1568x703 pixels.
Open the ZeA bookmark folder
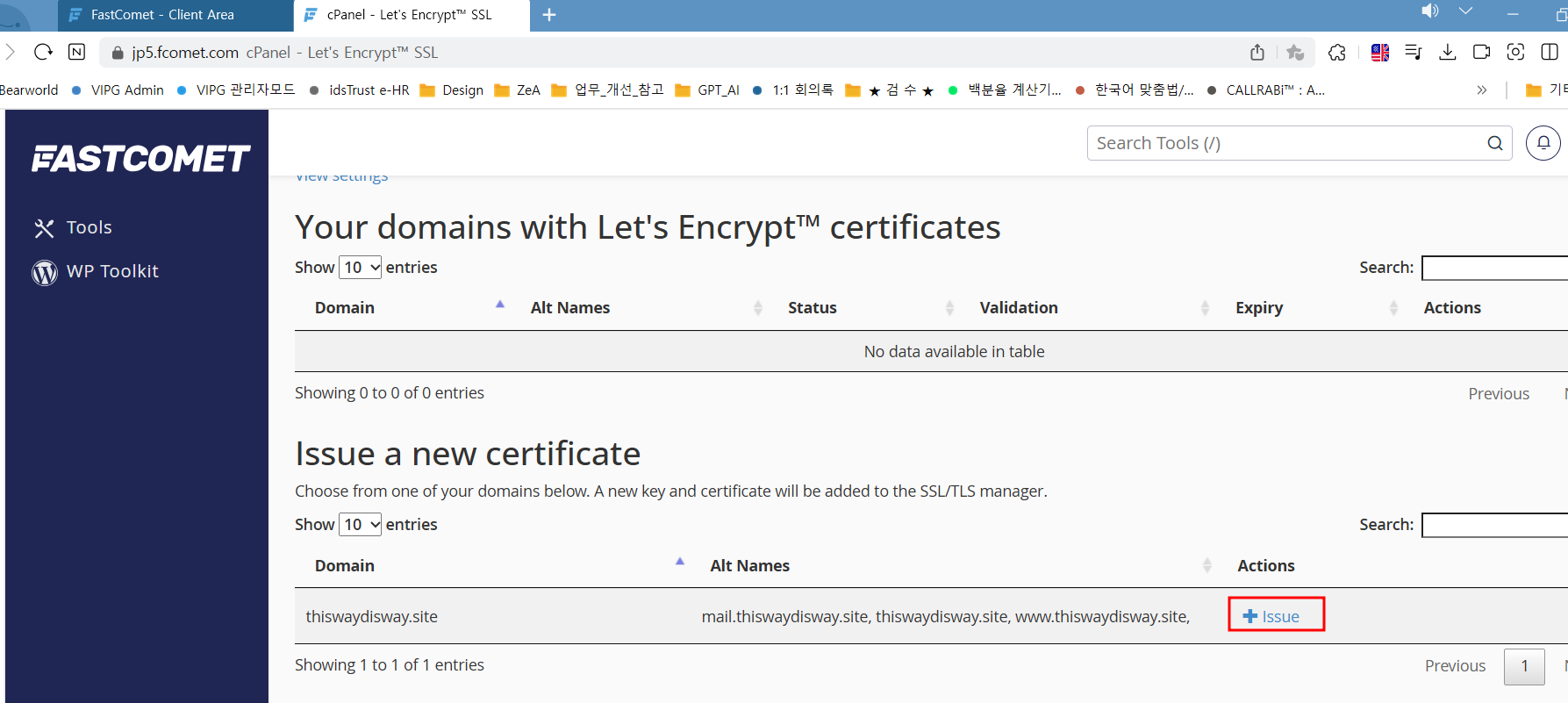click(x=518, y=90)
